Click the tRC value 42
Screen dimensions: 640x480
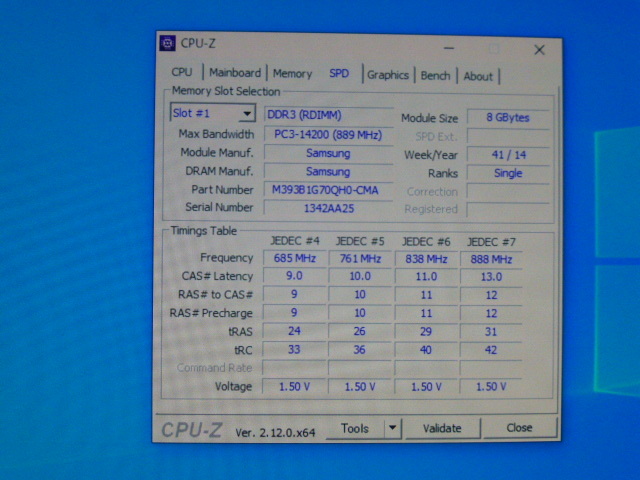click(491, 350)
